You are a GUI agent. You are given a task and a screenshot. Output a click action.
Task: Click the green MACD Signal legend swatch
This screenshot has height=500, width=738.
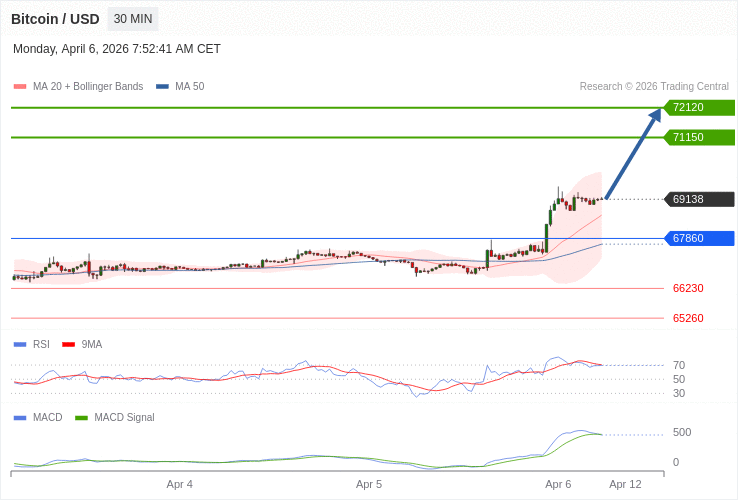82,418
